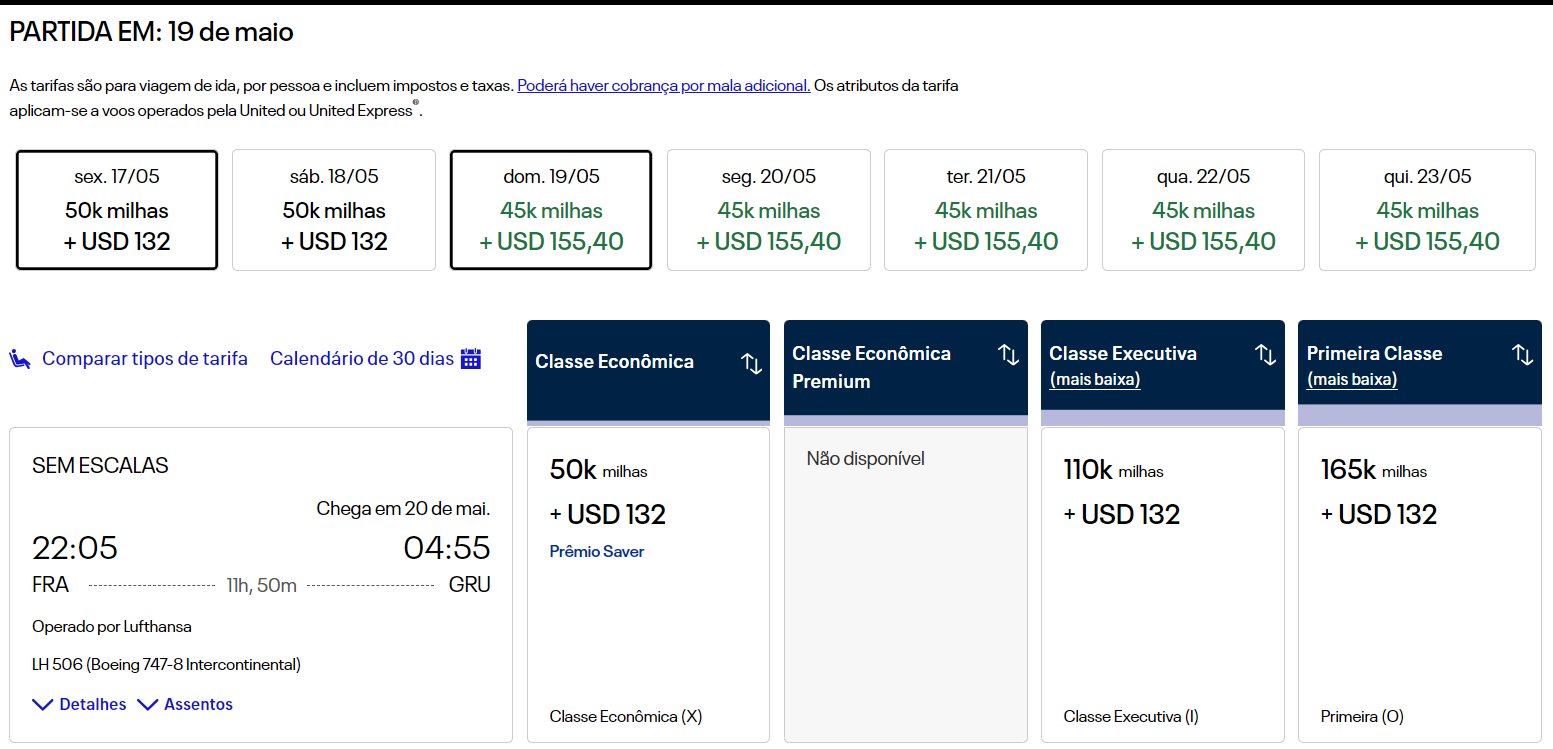Select date qua. 22/05

pos(1203,210)
